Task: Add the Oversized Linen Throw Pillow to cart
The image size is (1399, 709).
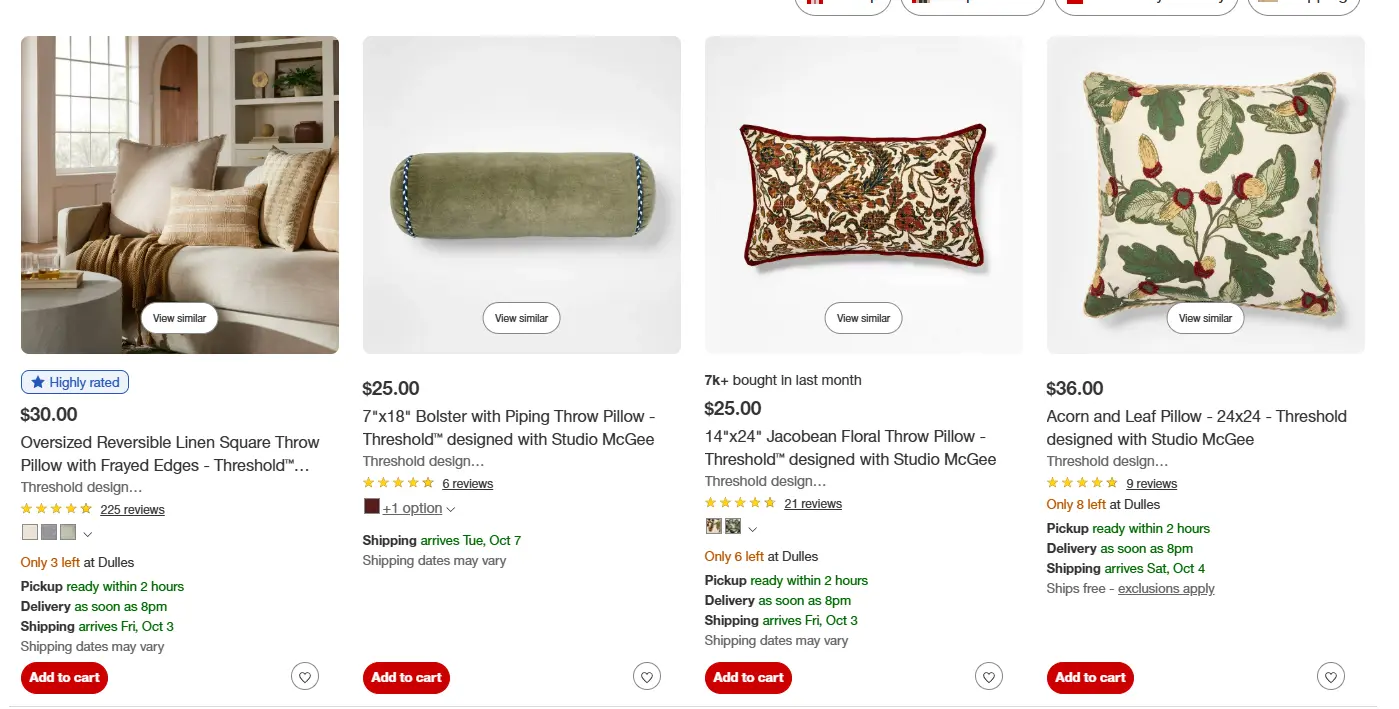Action: [64, 677]
